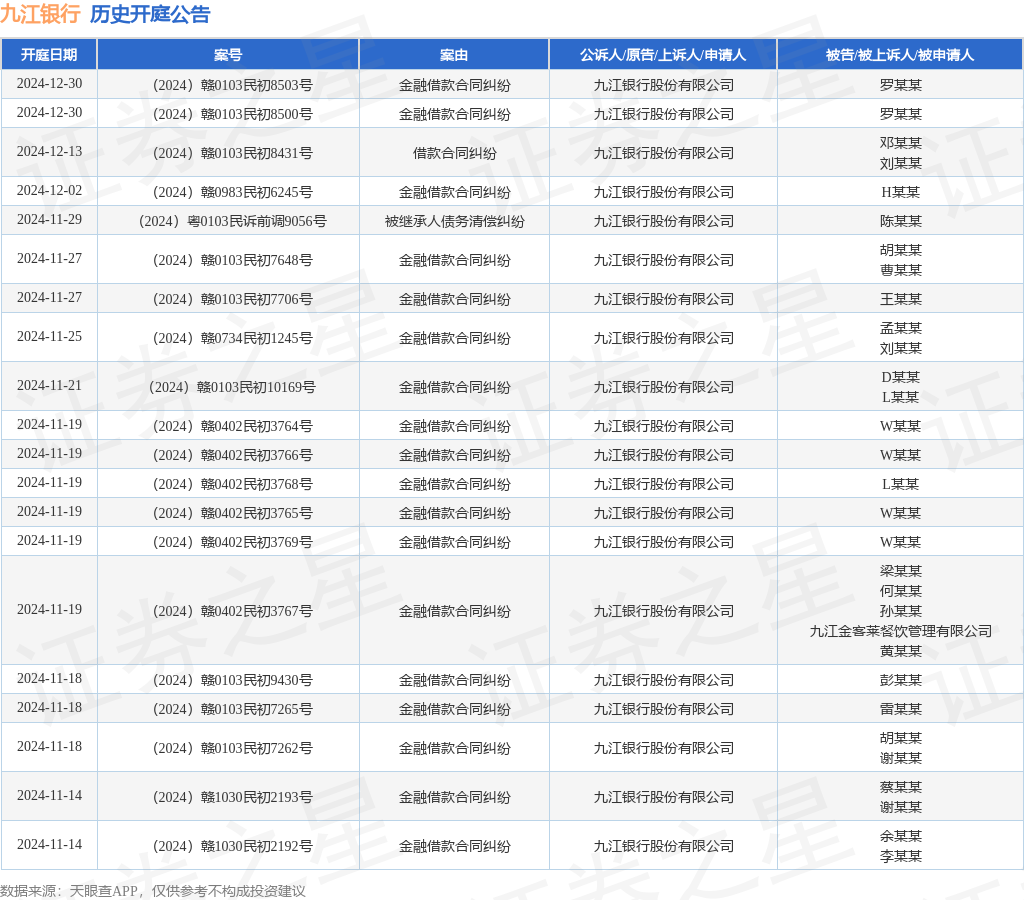Click 金融借款合同纠纷 in the 2192 row
The height and width of the screenshot is (900, 1024).
point(455,846)
